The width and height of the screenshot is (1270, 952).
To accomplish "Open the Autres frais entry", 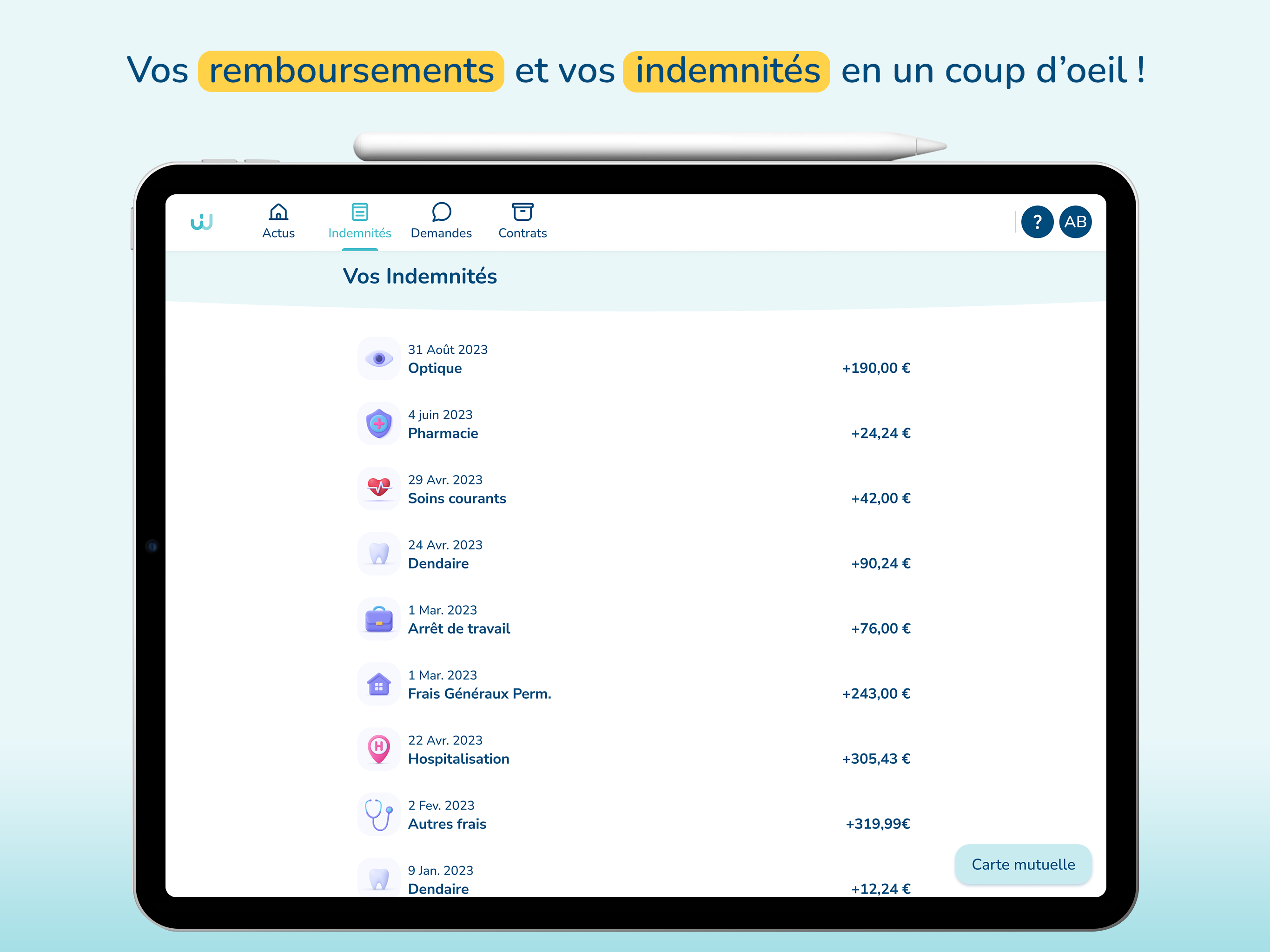I will (x=634, y=814).
